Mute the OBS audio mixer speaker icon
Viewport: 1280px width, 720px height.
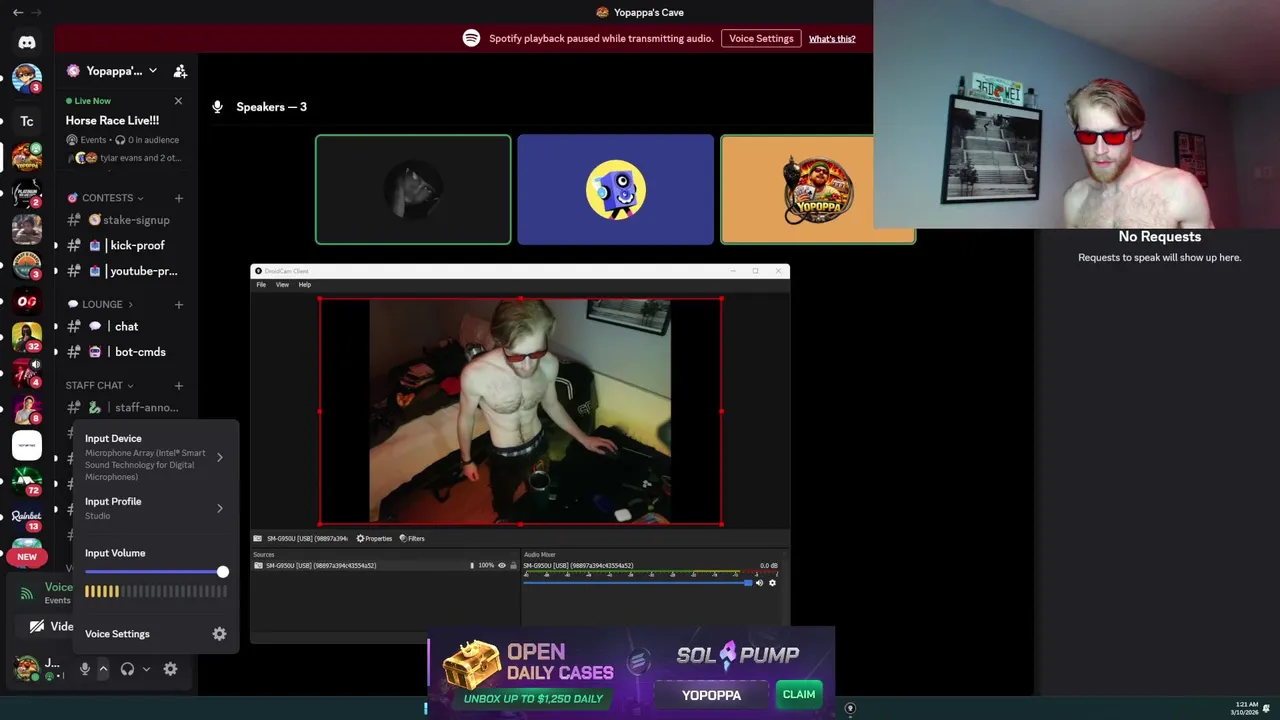[x=759, y=582]
